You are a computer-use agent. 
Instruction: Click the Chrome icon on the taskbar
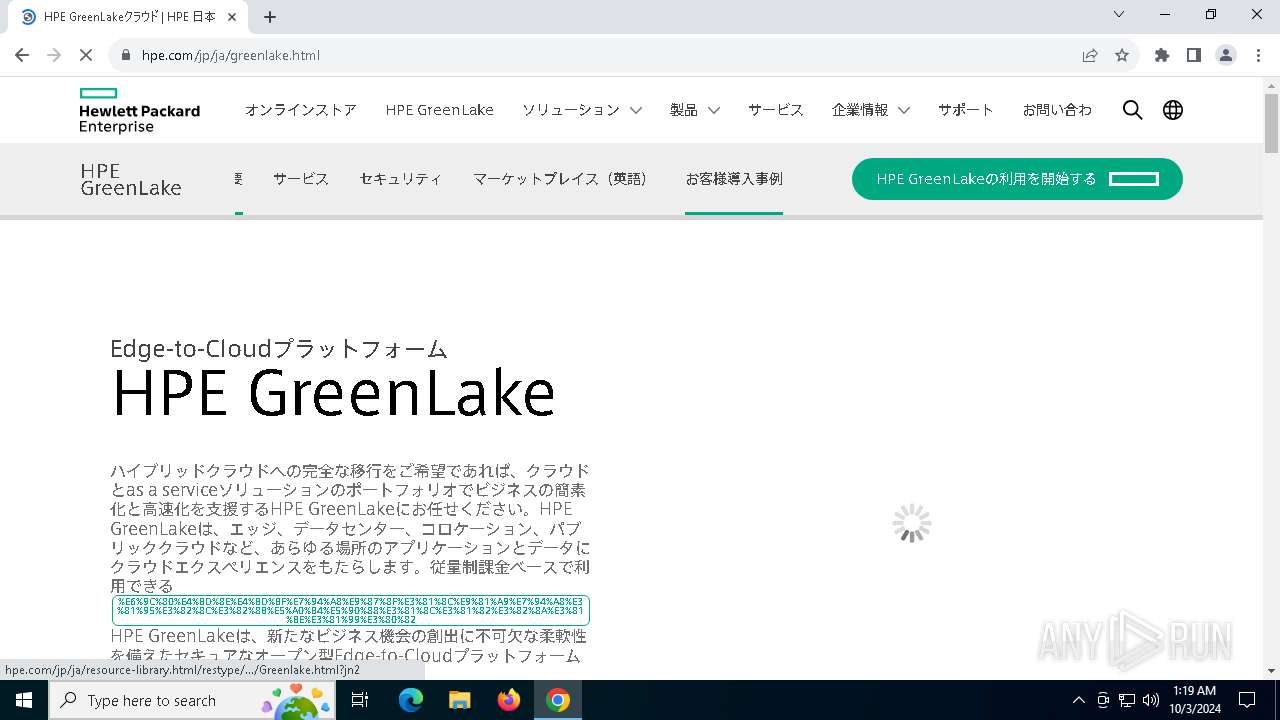click(x=558, y=700)
